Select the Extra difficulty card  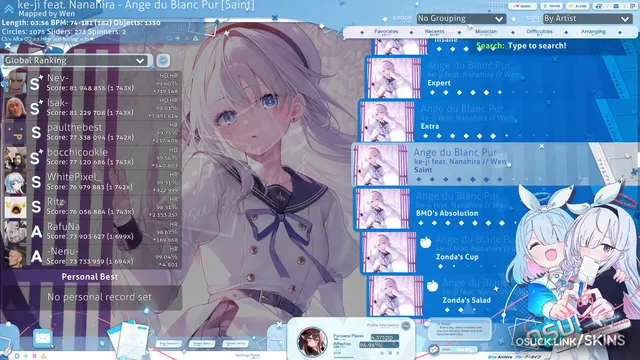499,121
